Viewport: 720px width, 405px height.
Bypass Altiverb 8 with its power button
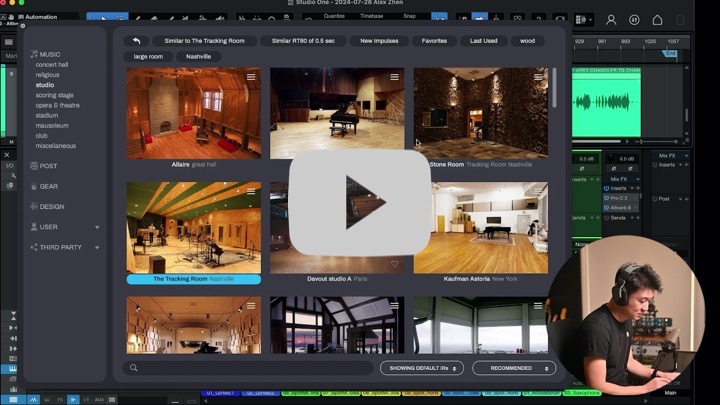[x=607, y=208]
